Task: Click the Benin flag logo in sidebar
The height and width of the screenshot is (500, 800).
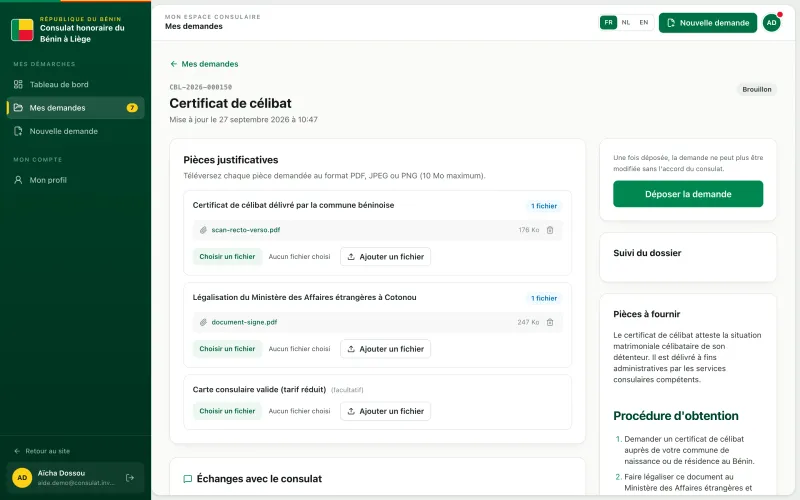Action: pyautogui.click(x=22, y=30)
